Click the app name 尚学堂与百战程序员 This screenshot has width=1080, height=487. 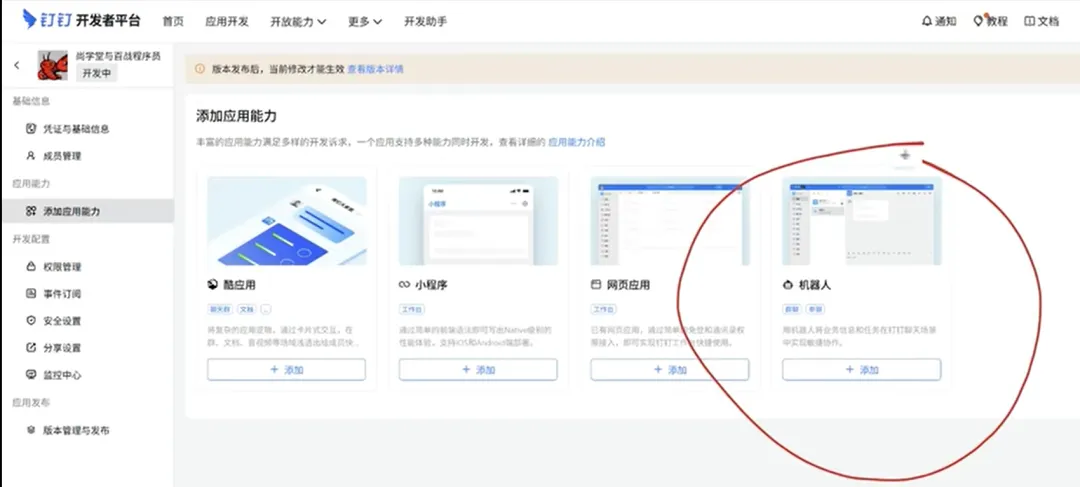pyautogui.click(x=118, y=56)
